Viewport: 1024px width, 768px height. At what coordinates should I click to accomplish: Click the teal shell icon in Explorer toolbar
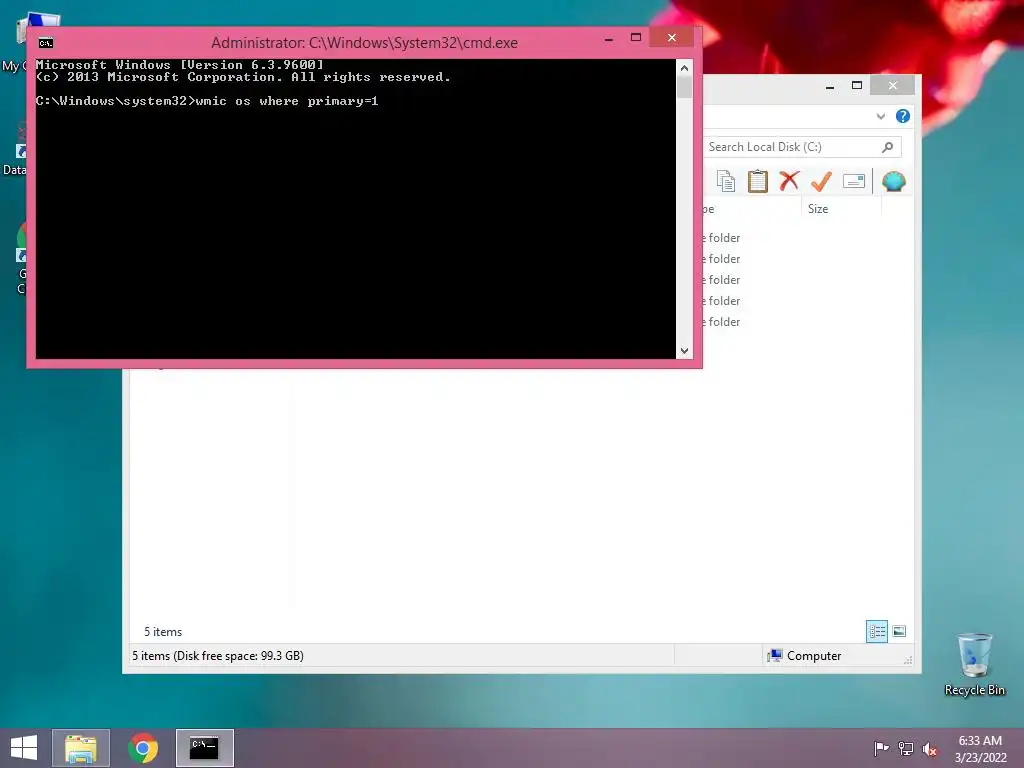coord(893,181)
